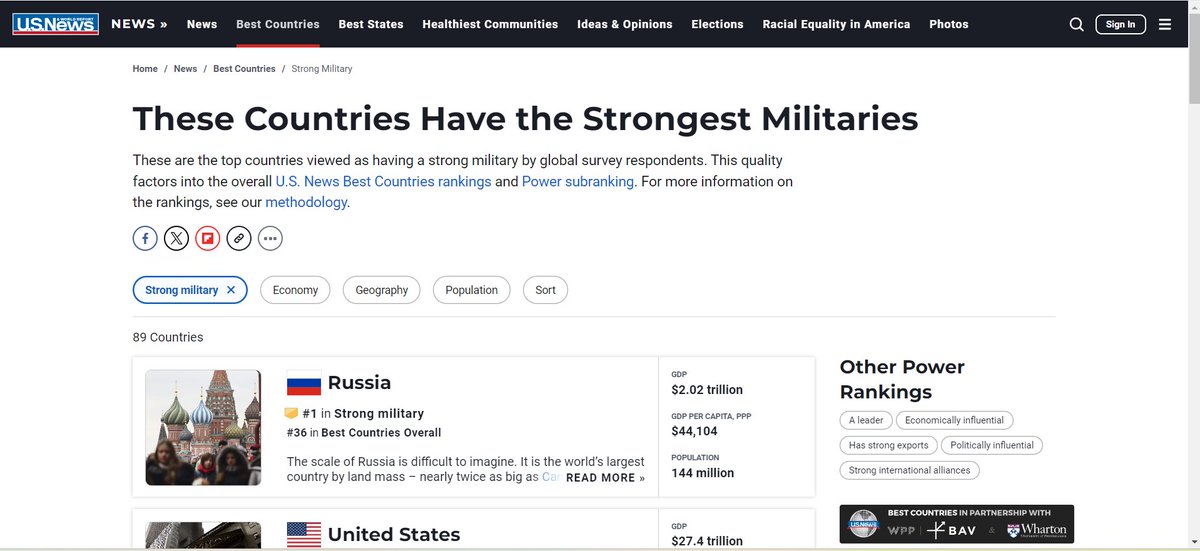Open the hamburger menu icon
The height and width of the screenshot is (551, 1200).
[1165, 24]
